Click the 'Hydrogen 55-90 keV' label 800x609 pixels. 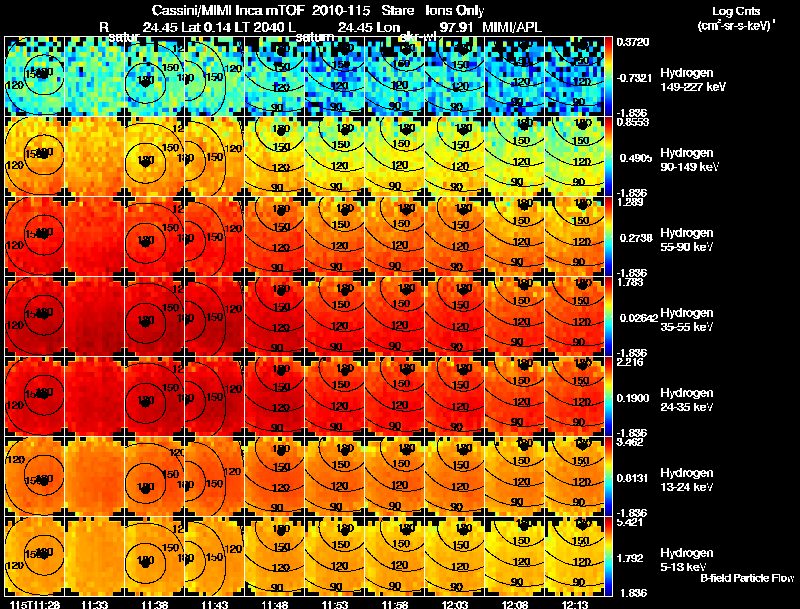coord(687,240)
